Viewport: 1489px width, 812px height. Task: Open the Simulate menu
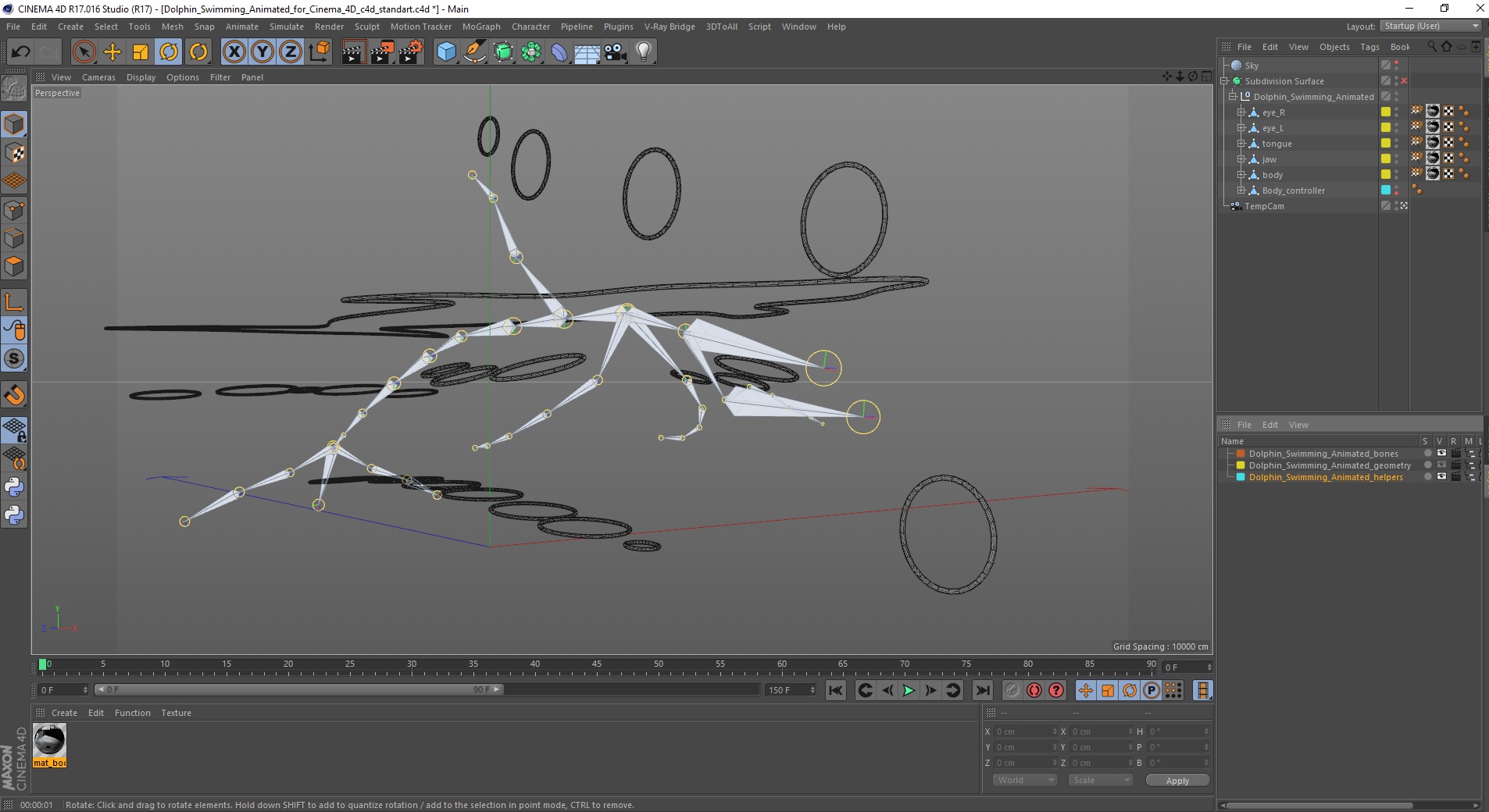click(x=287, y=27)
